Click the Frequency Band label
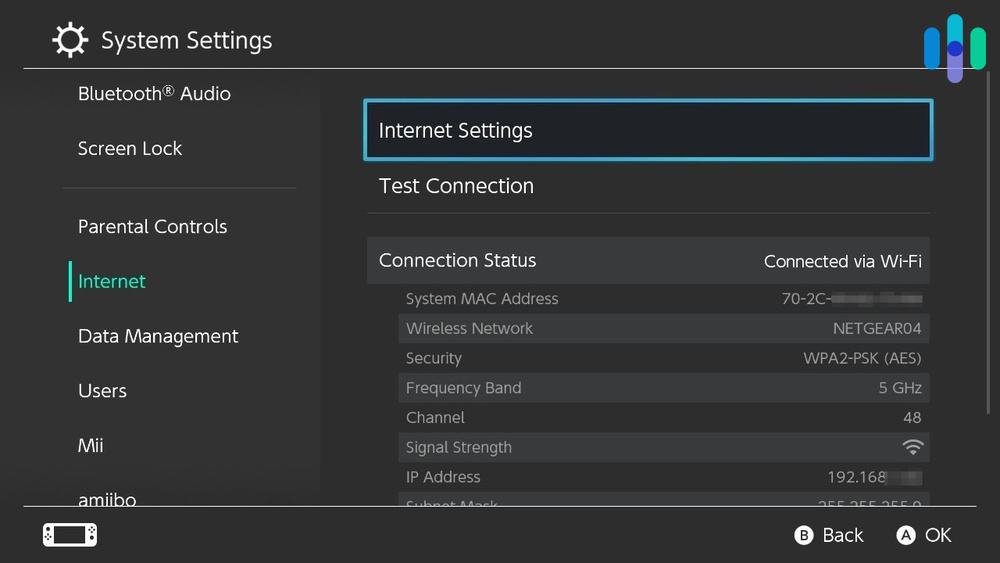Screen dimensions: 1000x563 [x=463, y=388]
